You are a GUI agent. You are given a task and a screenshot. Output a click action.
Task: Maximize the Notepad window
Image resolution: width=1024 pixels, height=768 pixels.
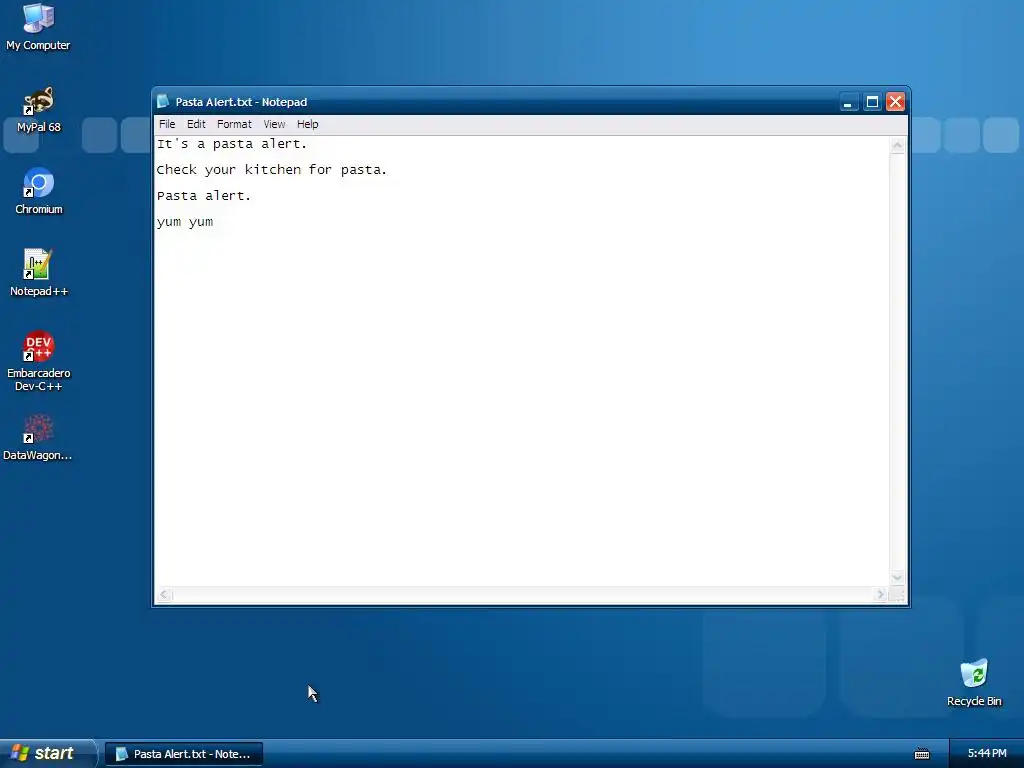click(x=872, y=102)
